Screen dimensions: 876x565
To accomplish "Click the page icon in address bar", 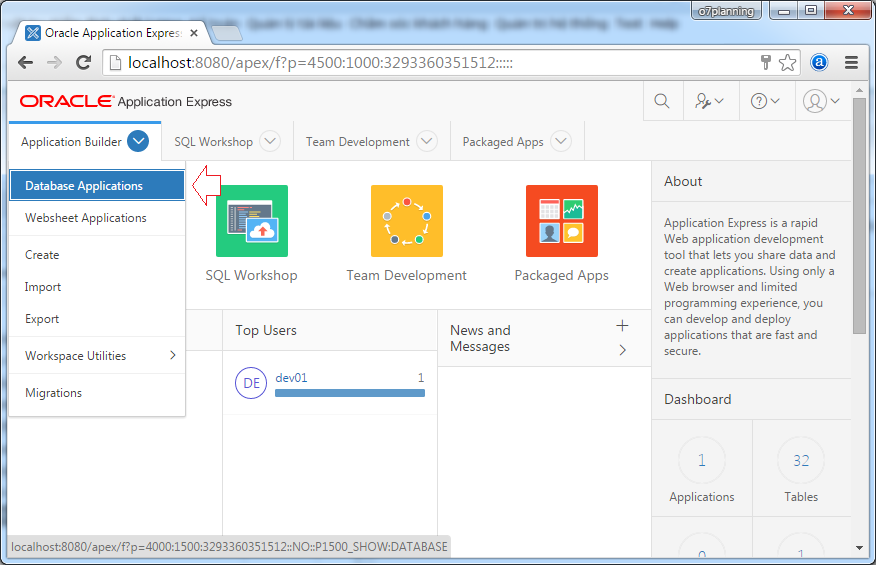I will coord(115,63).
